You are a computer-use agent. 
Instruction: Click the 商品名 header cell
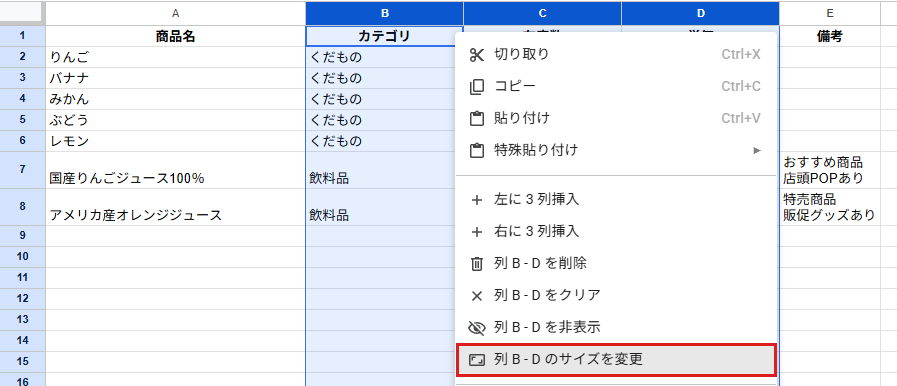click(x=176, y=36)
